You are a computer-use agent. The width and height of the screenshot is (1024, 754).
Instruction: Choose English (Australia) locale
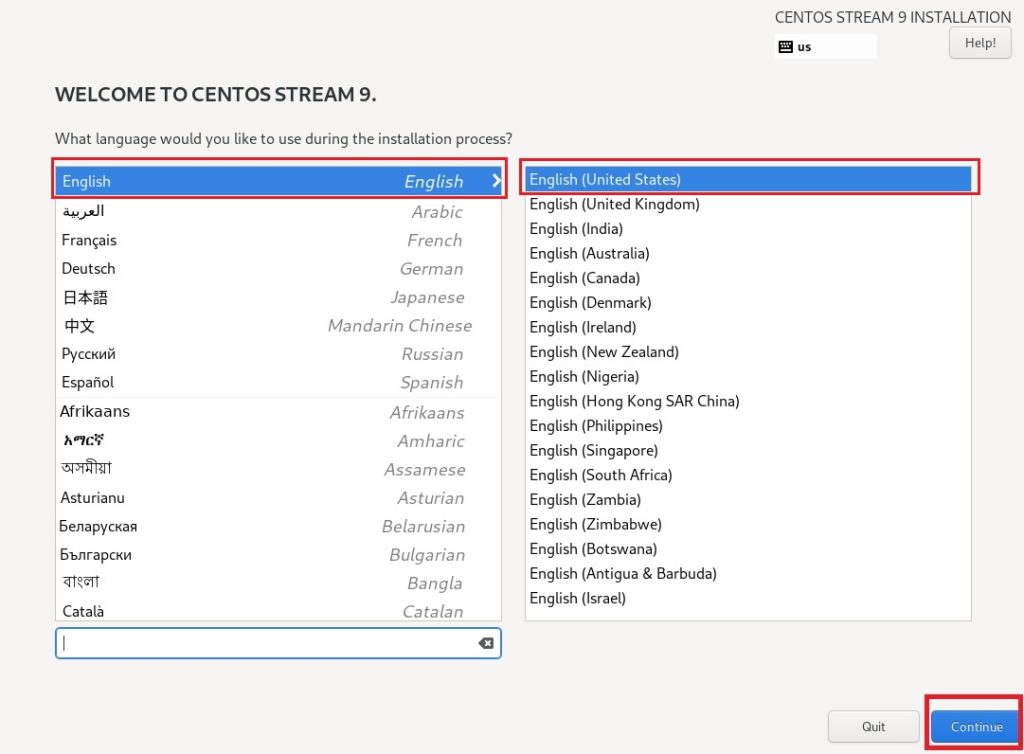pyautogui.click(x=589, y=254)
